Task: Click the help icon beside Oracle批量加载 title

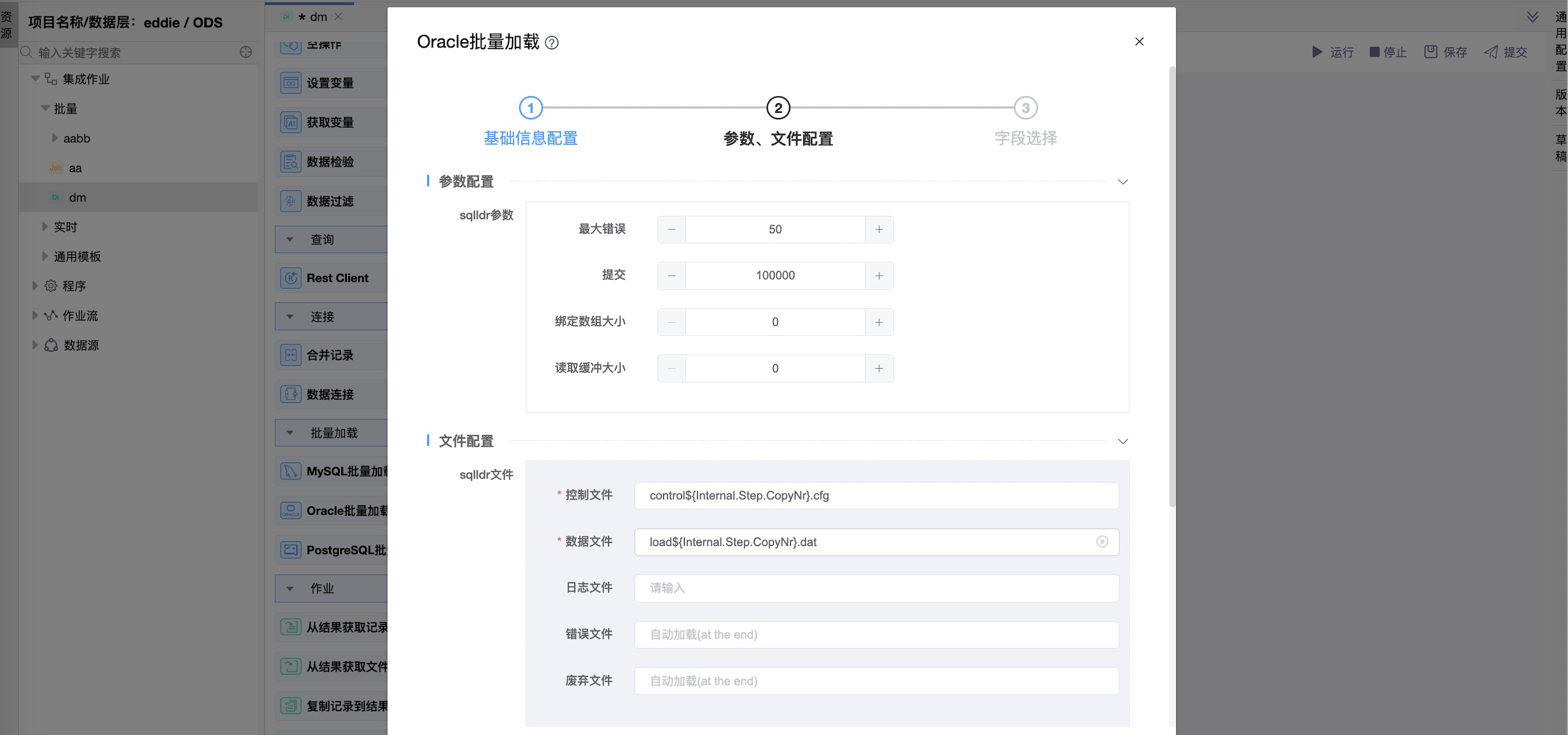Action: tap(551, 43)
